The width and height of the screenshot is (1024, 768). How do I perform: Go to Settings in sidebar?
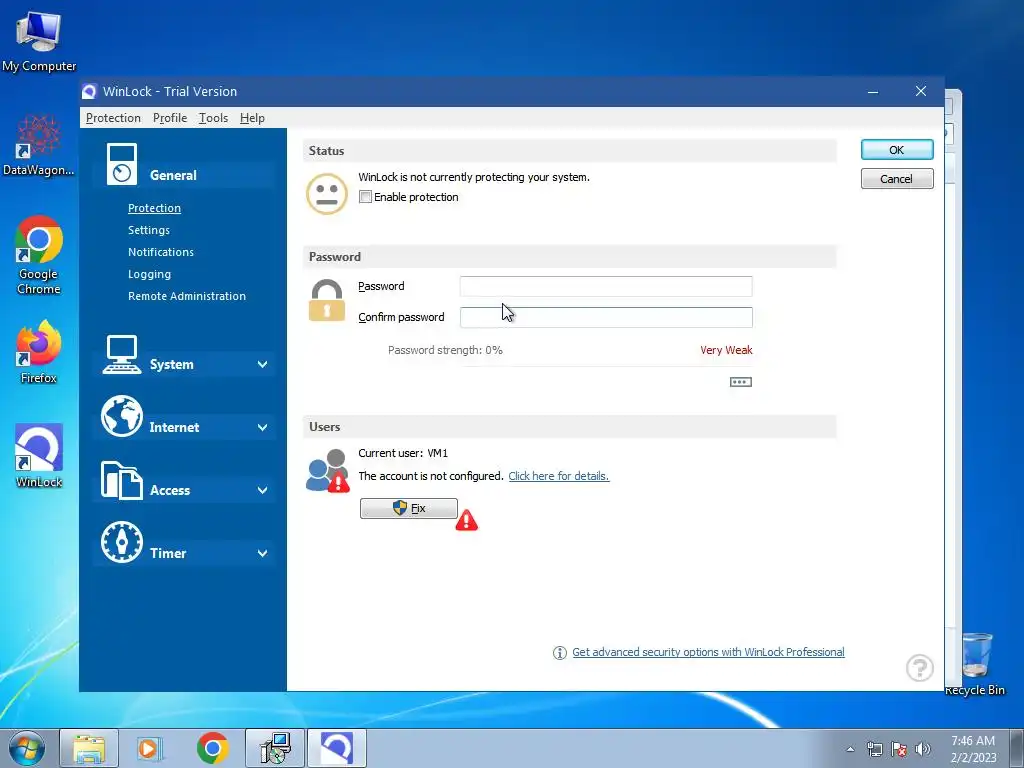[x=149, y=230]
